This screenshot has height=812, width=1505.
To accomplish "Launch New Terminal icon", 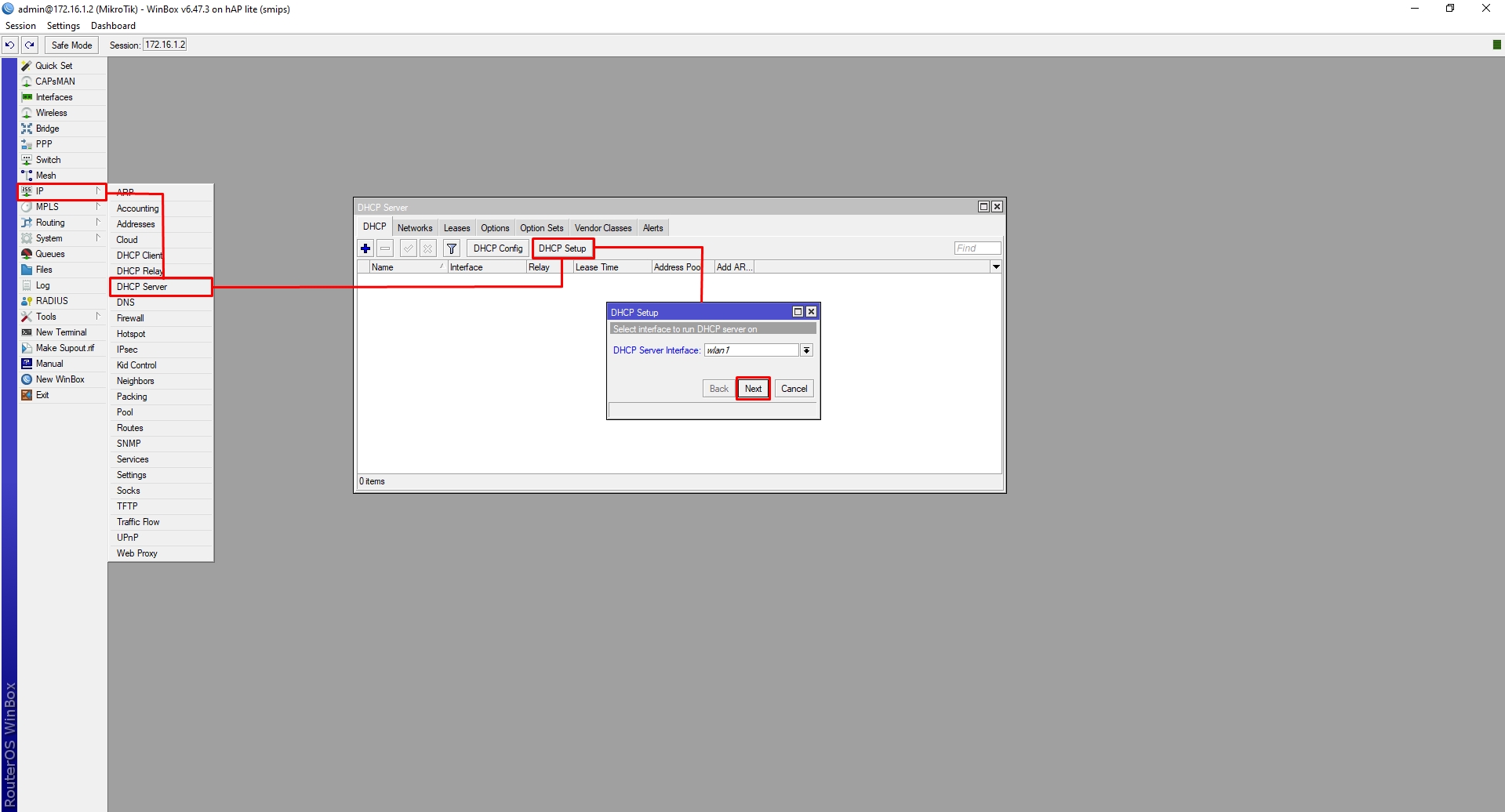I will 27,332.
